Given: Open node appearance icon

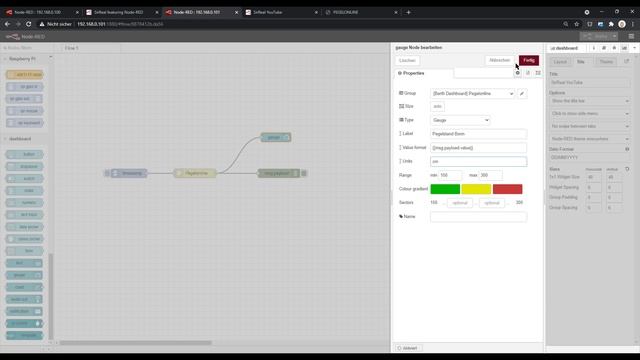Looking at the screenshot, I should [538, 73].
